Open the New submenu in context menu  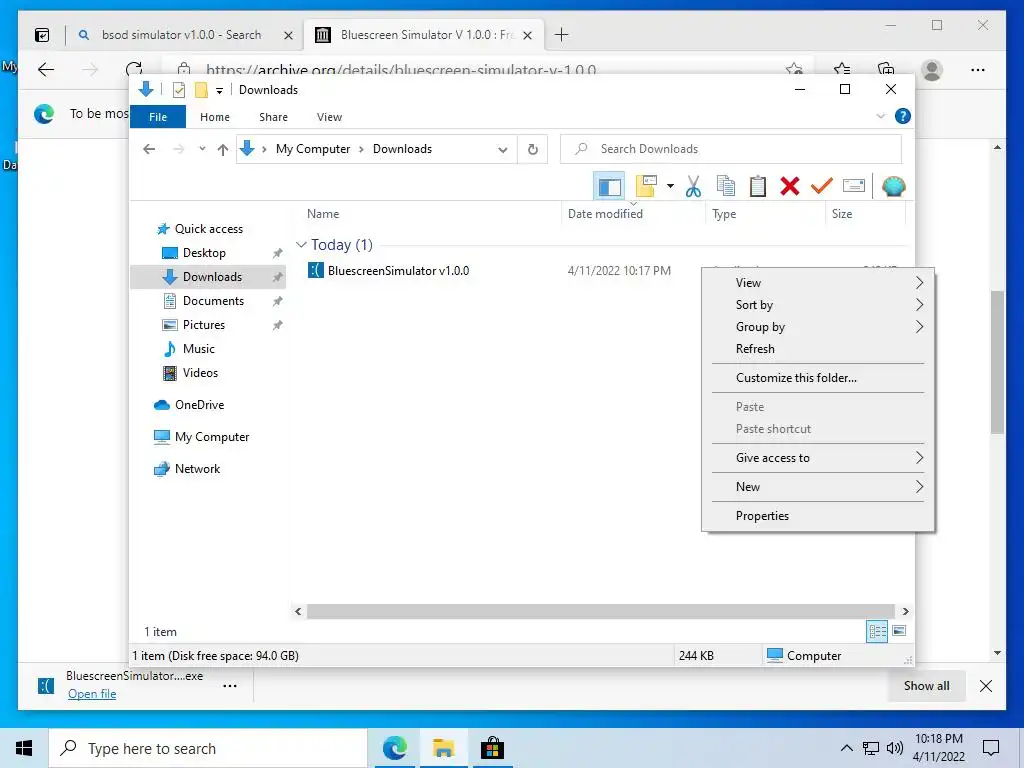tap(818, 487)
